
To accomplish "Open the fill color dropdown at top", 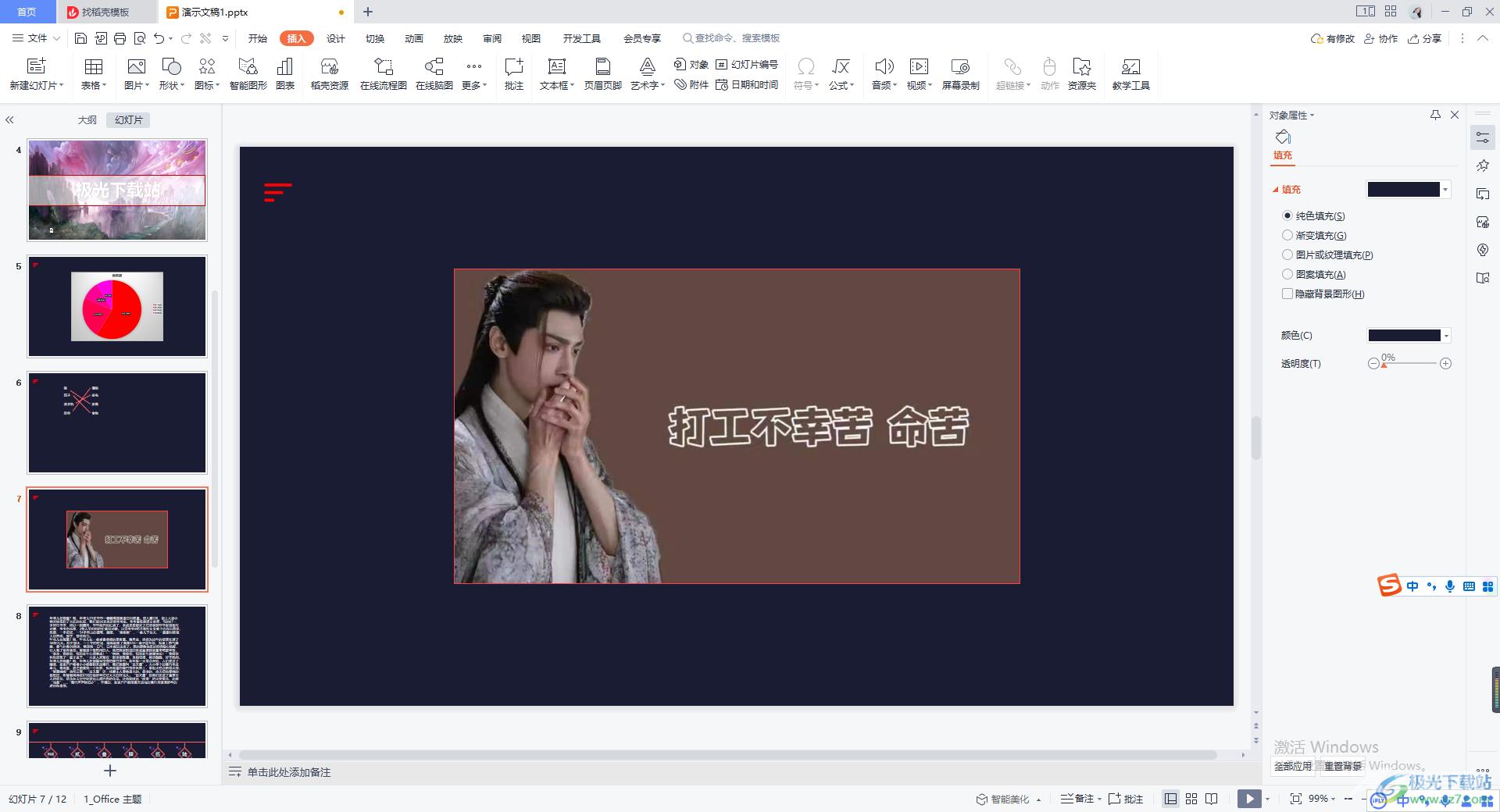I will click(1445, 190).
